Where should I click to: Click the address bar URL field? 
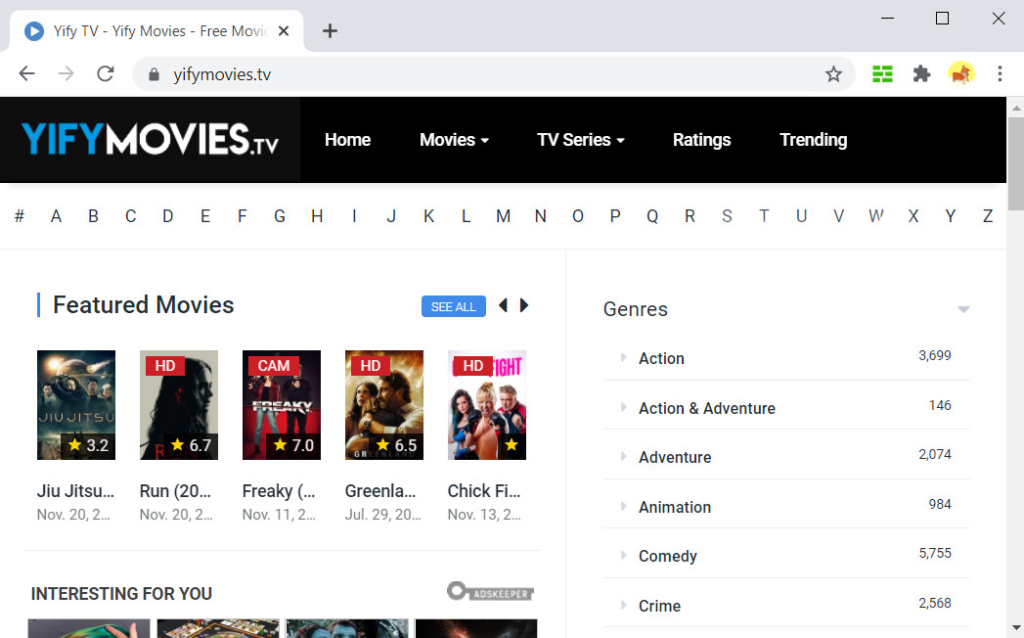[480, 74]
